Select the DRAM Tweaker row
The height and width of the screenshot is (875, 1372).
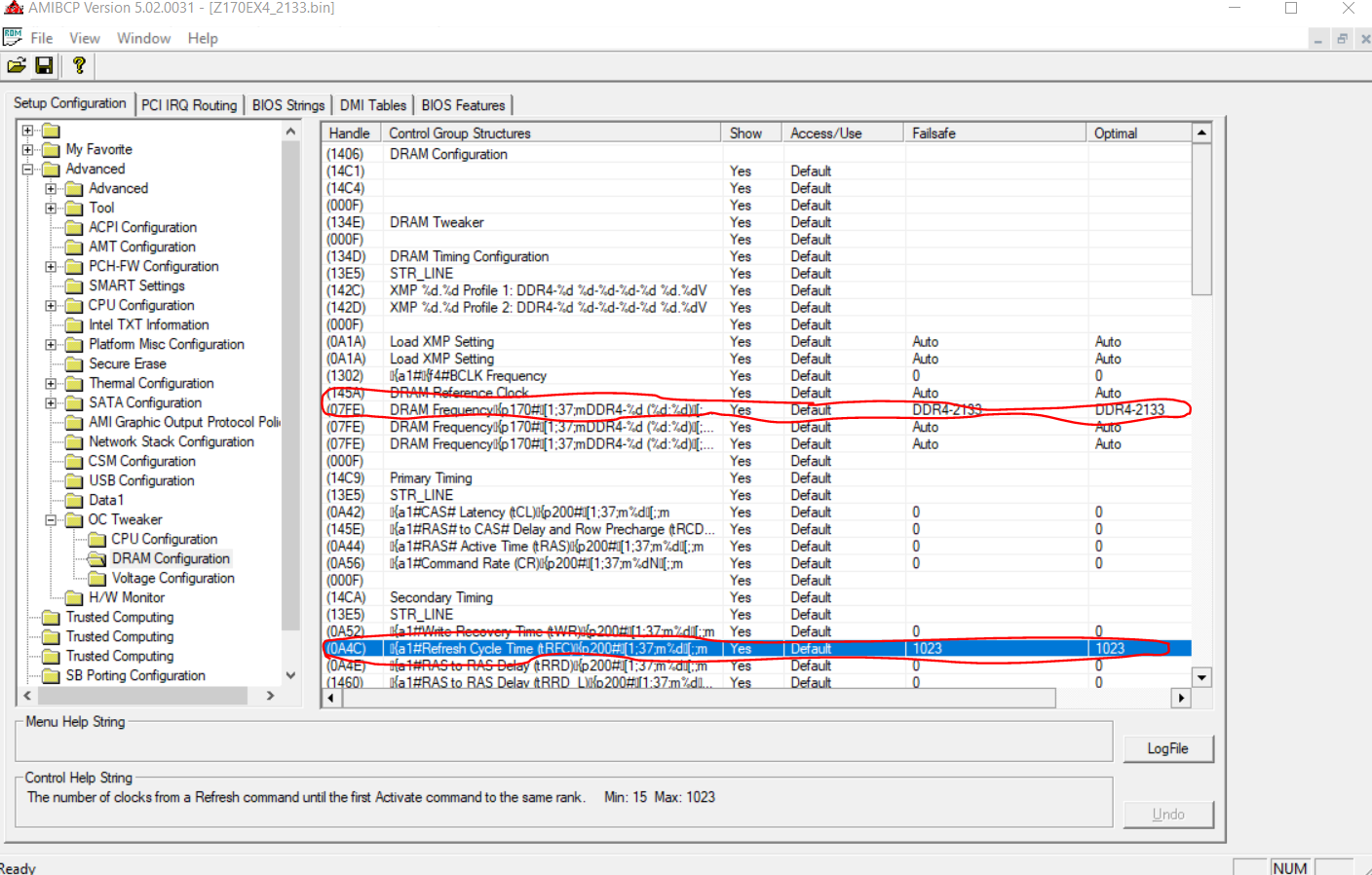pos(757,222)
